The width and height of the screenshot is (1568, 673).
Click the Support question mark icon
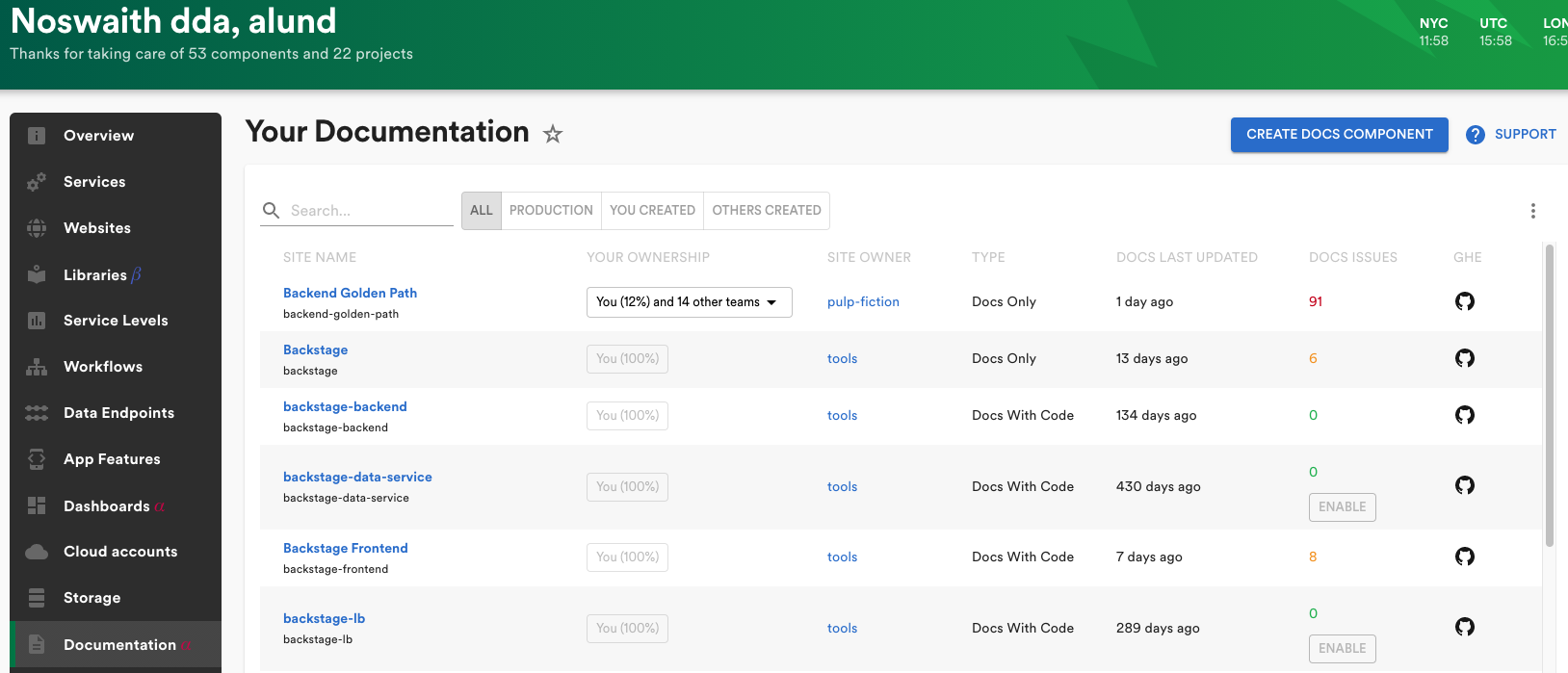(1475, 135)
